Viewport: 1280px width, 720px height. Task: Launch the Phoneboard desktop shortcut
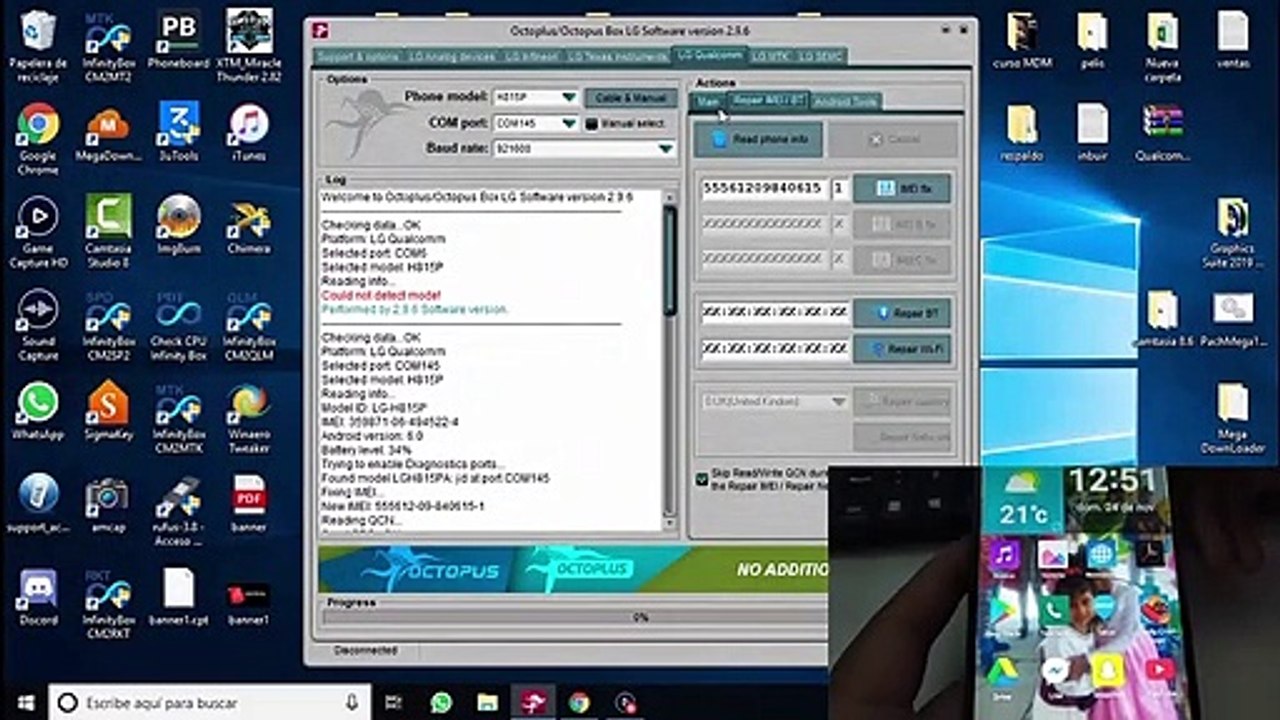point(178,40)
